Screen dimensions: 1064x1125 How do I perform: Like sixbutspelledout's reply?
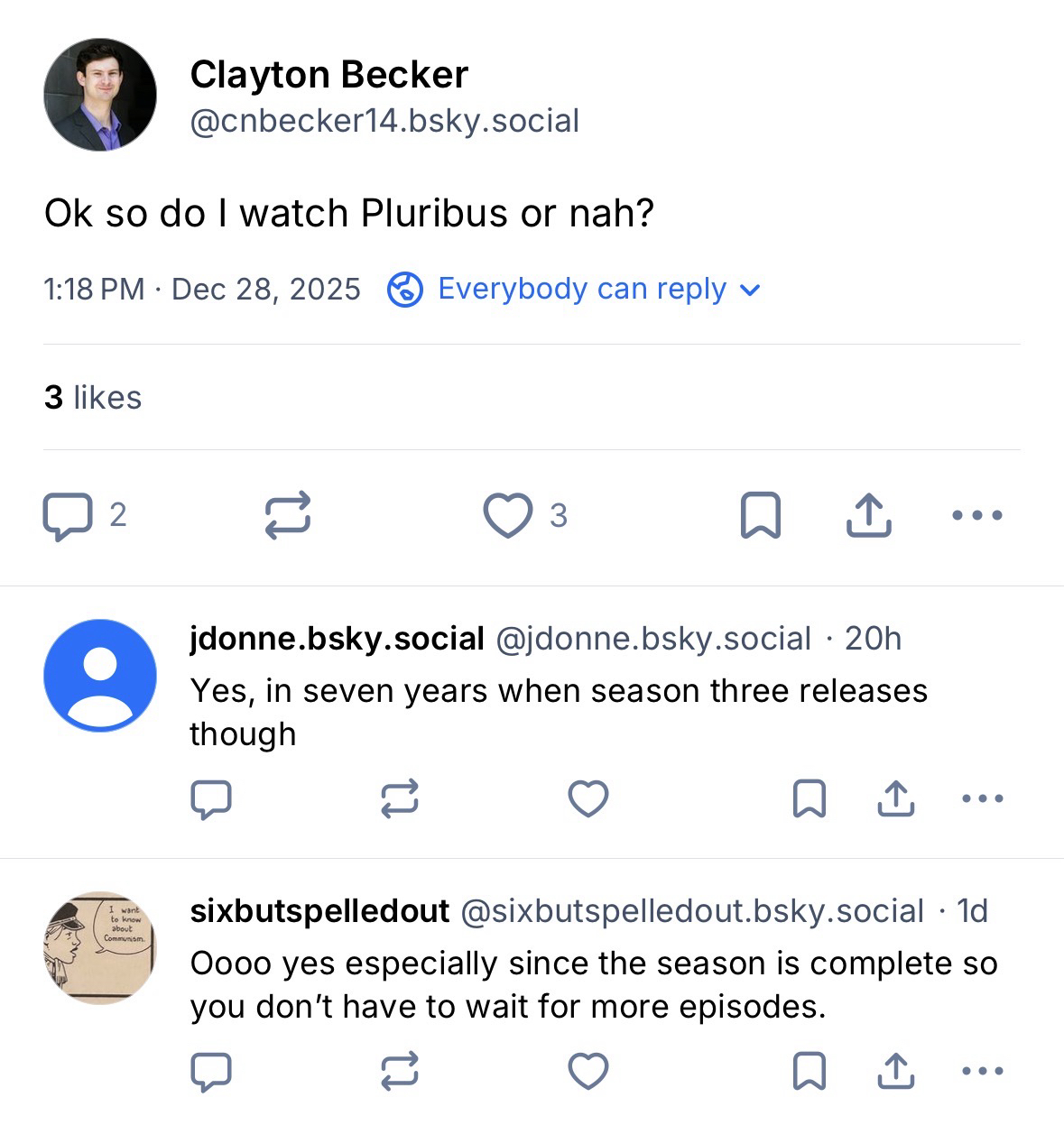[x=588, y=1071]
